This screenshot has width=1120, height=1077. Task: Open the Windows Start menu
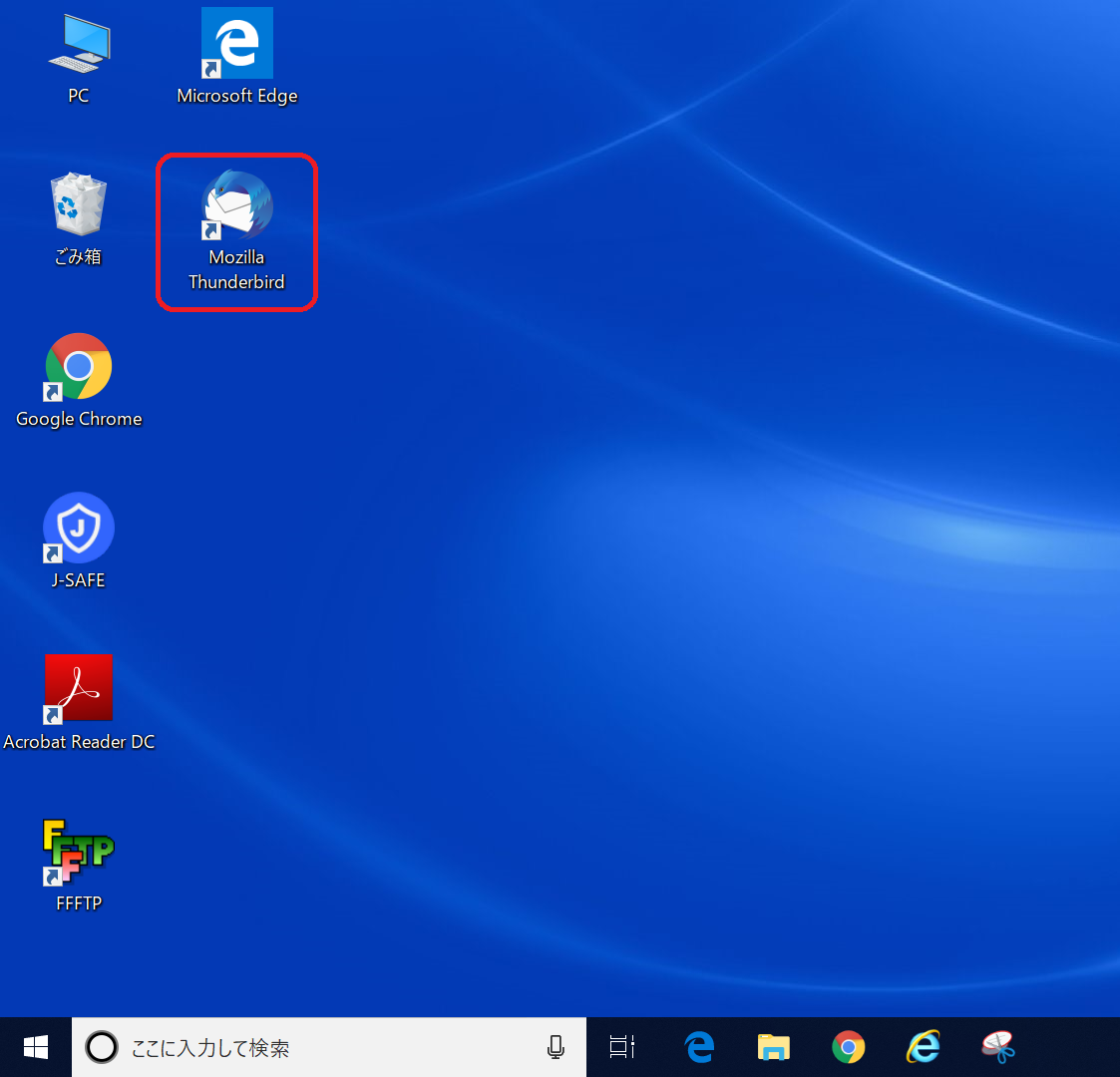[x=36, y=1048]
